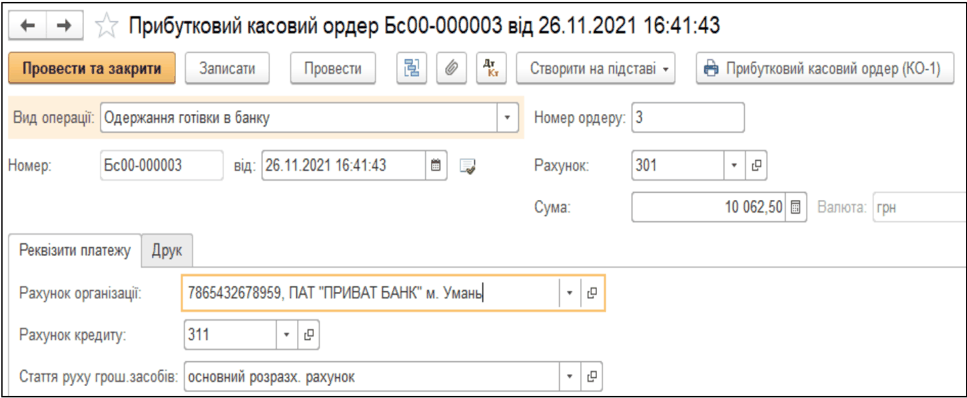Click the date field 26.11.2021 16:41:43

pos(344,166)
